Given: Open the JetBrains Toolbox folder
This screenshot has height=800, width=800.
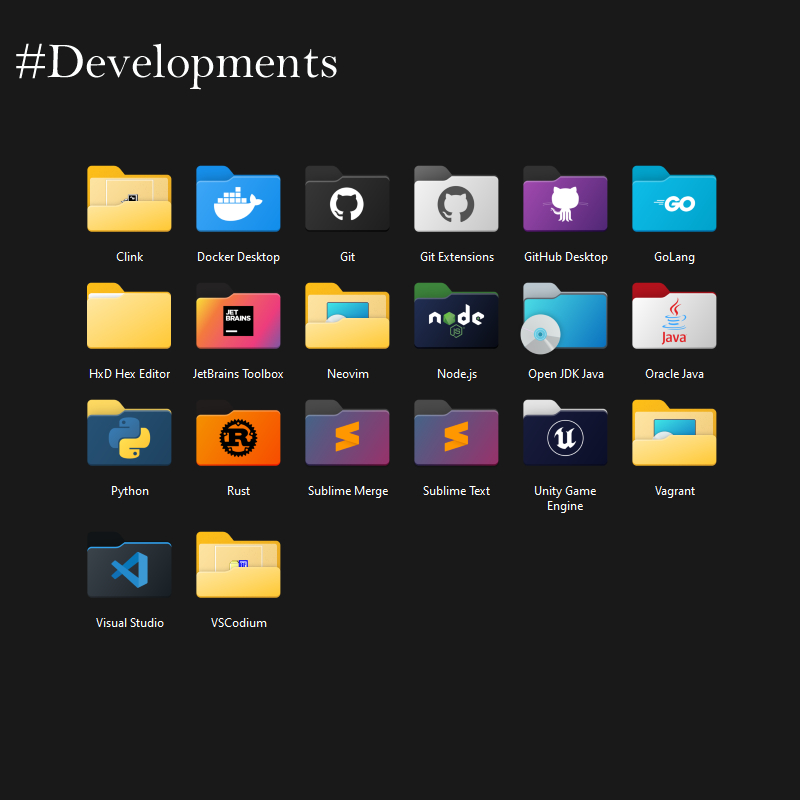Looking at the screenshot, I should pos(238,317).
